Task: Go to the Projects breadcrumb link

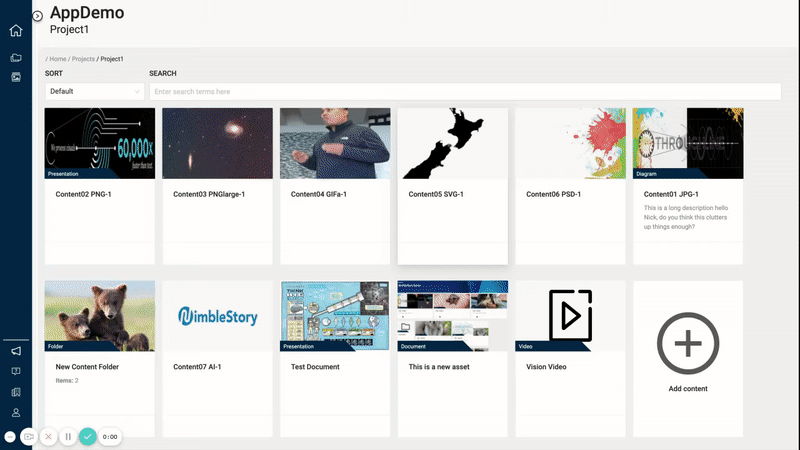Action: point(83,59)
